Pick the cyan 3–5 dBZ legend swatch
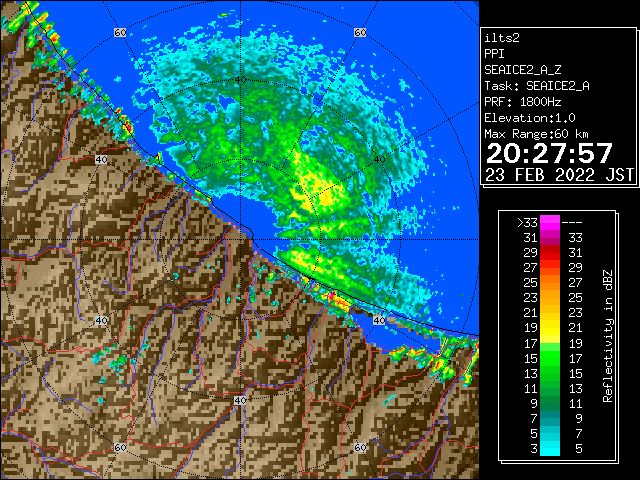The height and width of the screenshot is (480, 640). (x=550, y=448)
